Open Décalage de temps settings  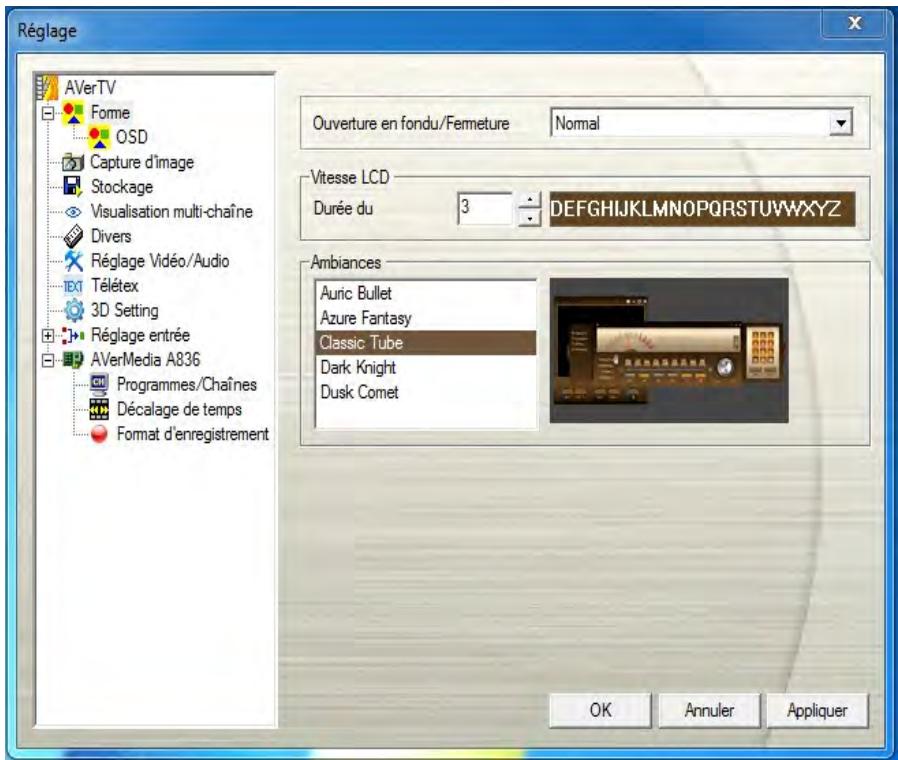[x=179, y=409]
